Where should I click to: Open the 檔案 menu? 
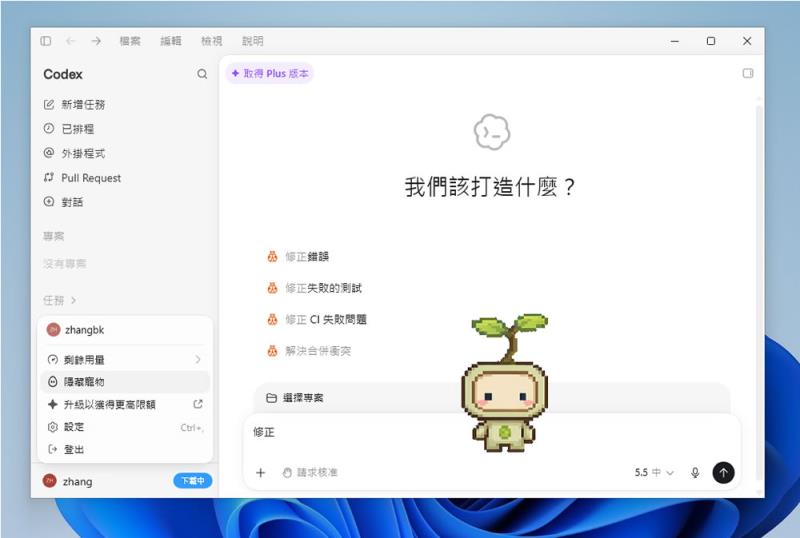130,41
